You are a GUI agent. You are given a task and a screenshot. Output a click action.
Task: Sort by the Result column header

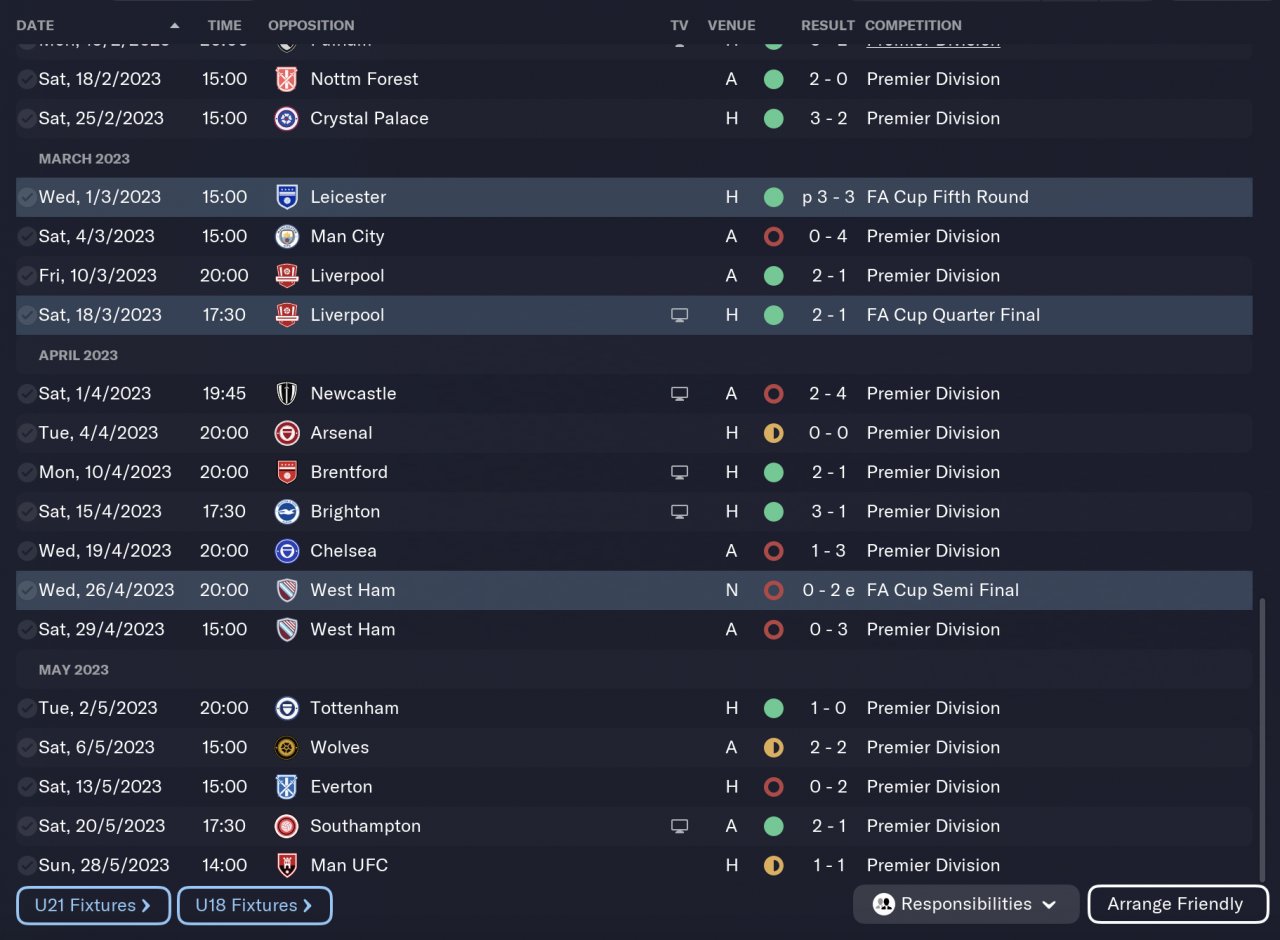coord(827,25)
